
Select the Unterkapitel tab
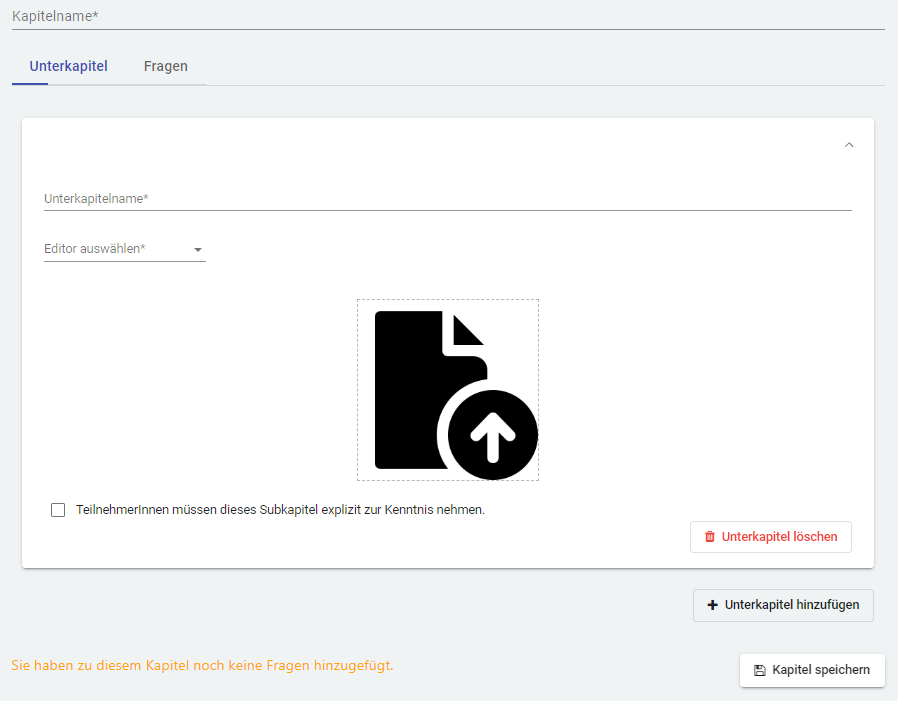coord(69,67)
